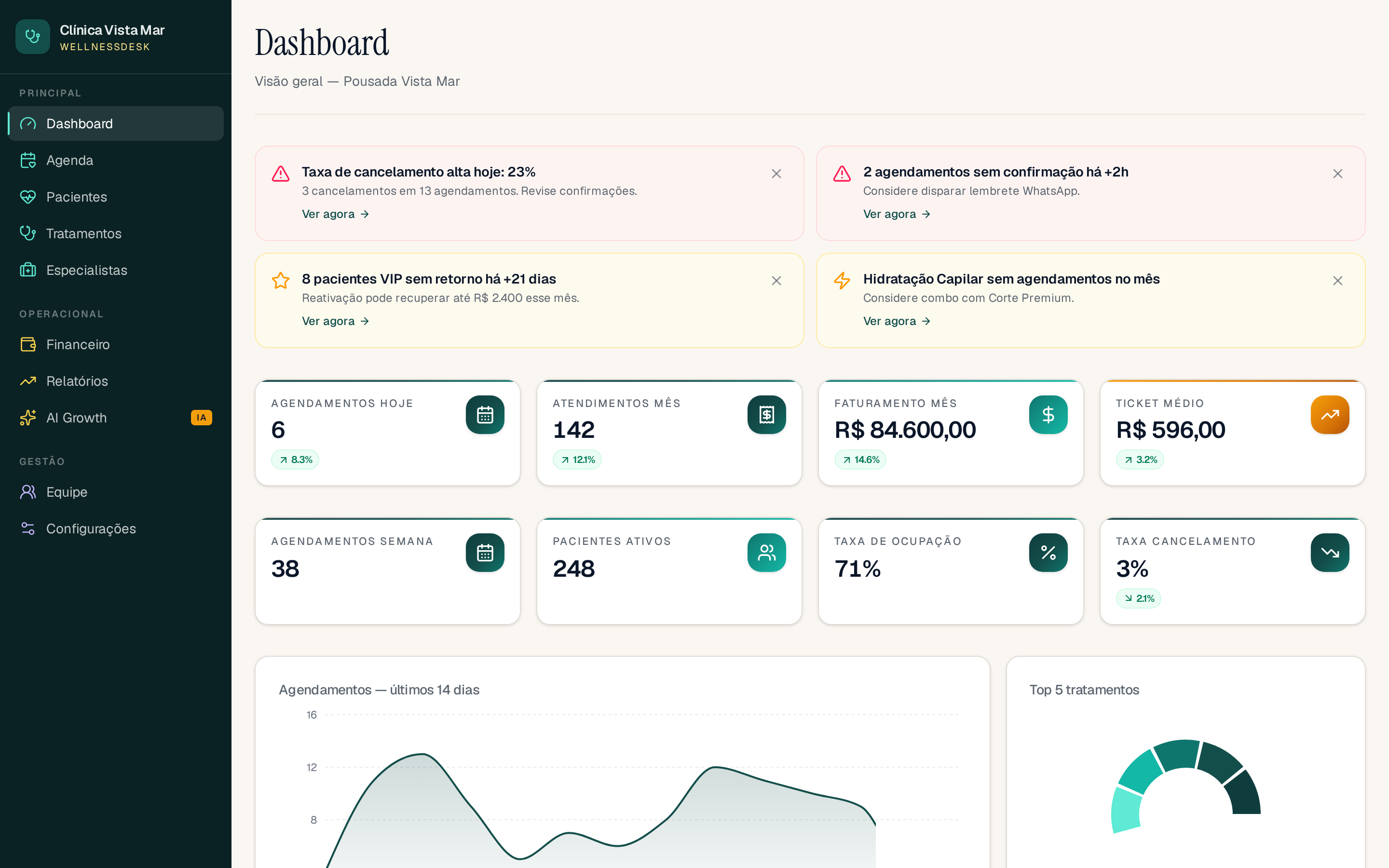
Task: Click the Dashboard page heading
Action: [322, 42]
